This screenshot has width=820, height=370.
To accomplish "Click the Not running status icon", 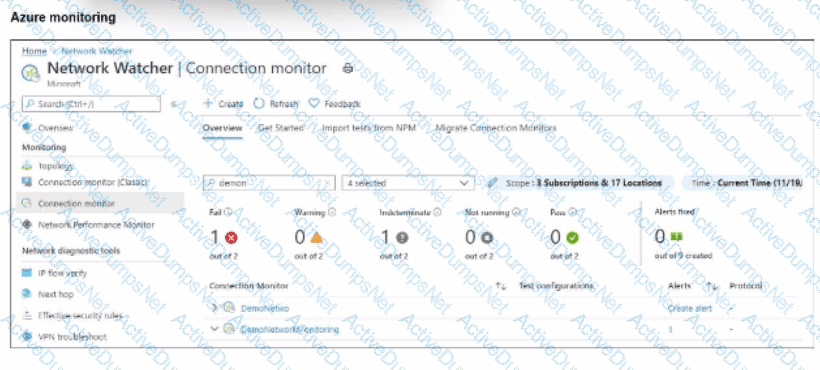I will coord(487,238).
